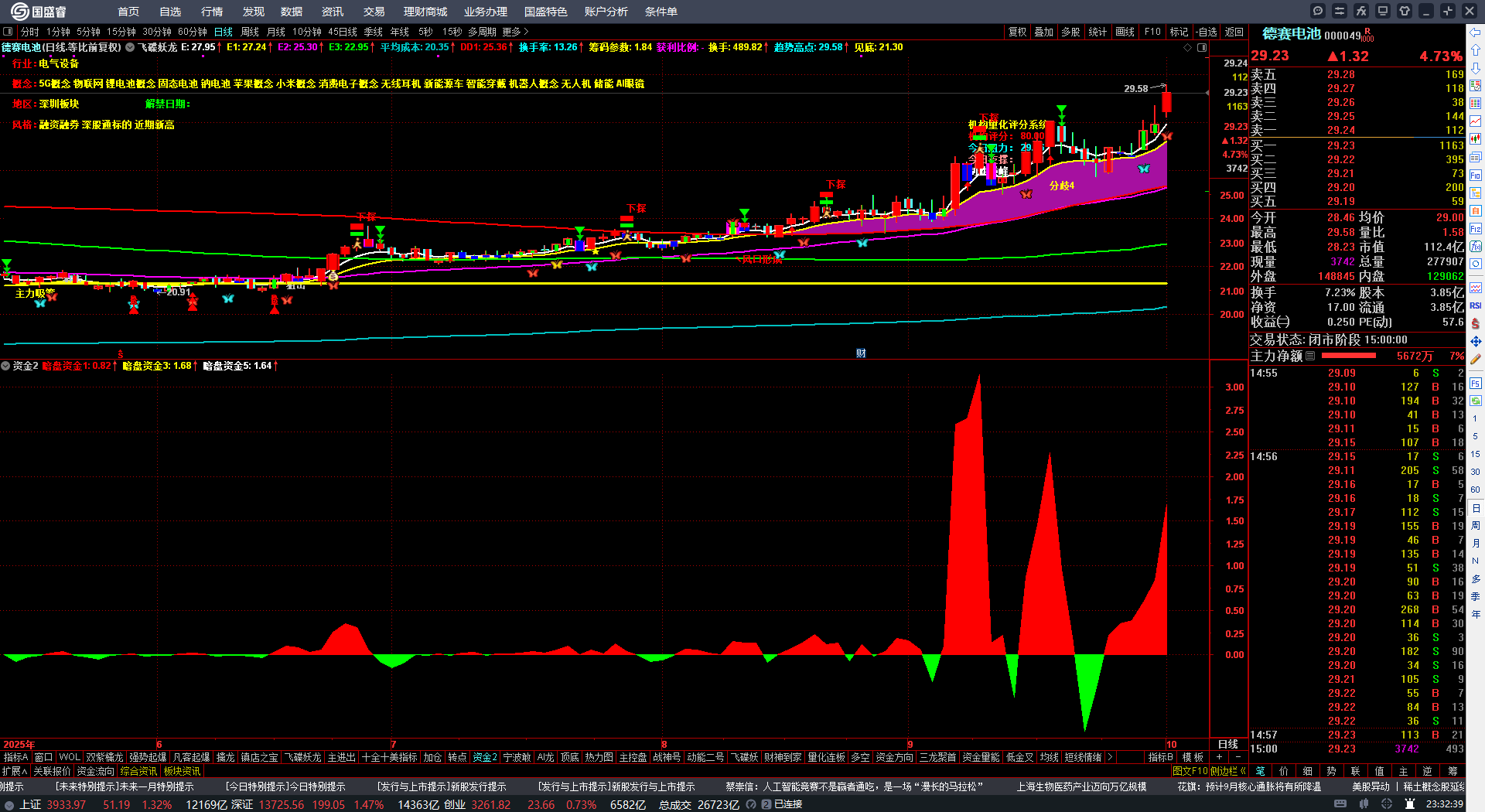Toggle 标记 stock marker

point(1179,32)
